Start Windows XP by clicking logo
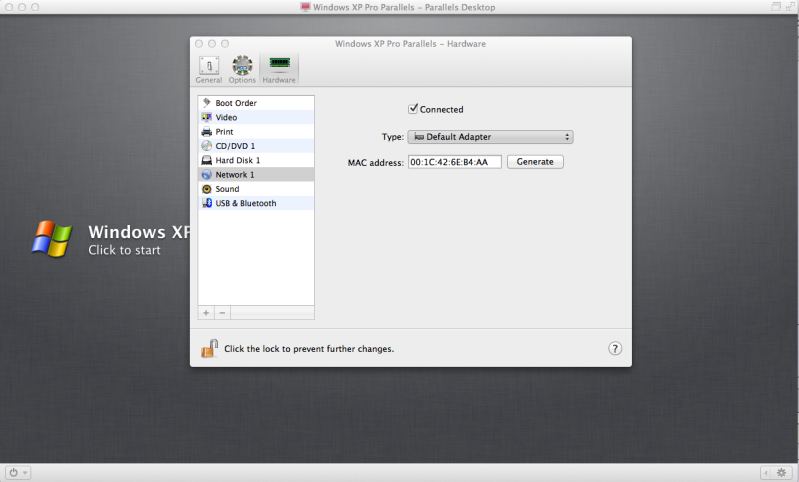The image size is (799, 482). (x=51, y=238)
